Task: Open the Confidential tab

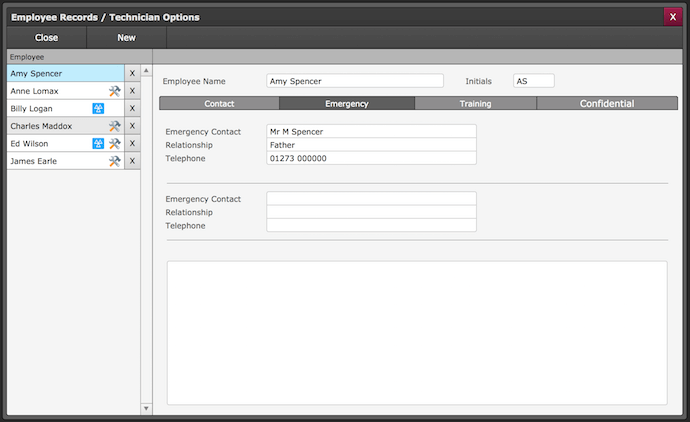Action: click(x=606, y=103)
